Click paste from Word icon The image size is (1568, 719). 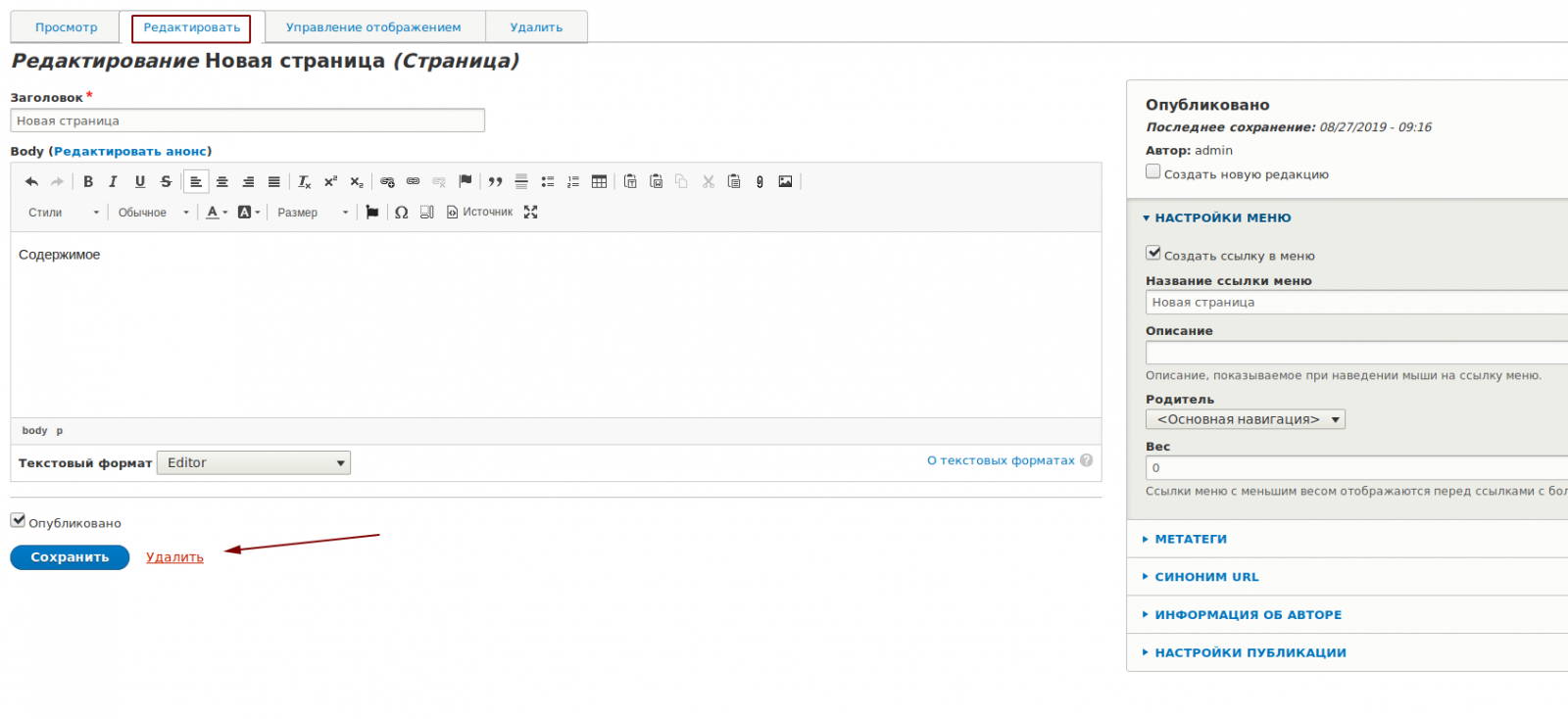(x=656, y=182)
